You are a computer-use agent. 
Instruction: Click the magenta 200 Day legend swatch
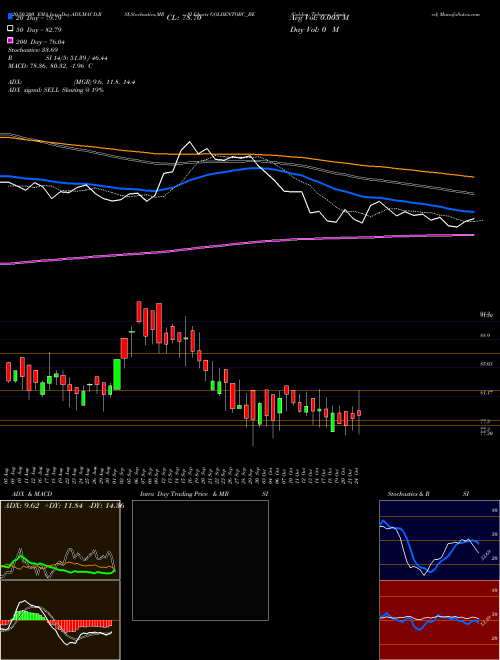tap(10, 40)
